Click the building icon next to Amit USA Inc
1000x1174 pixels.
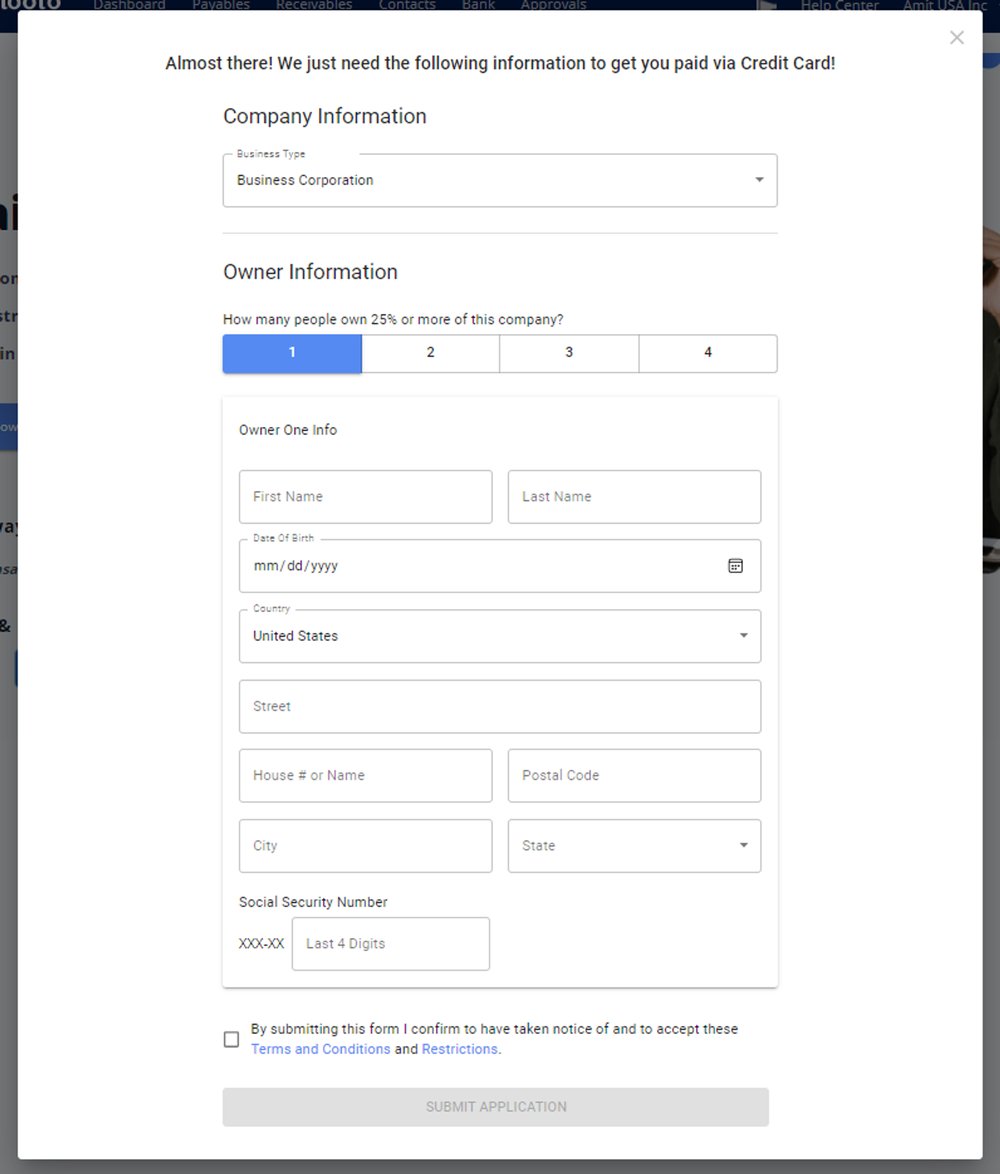[766, 6]
